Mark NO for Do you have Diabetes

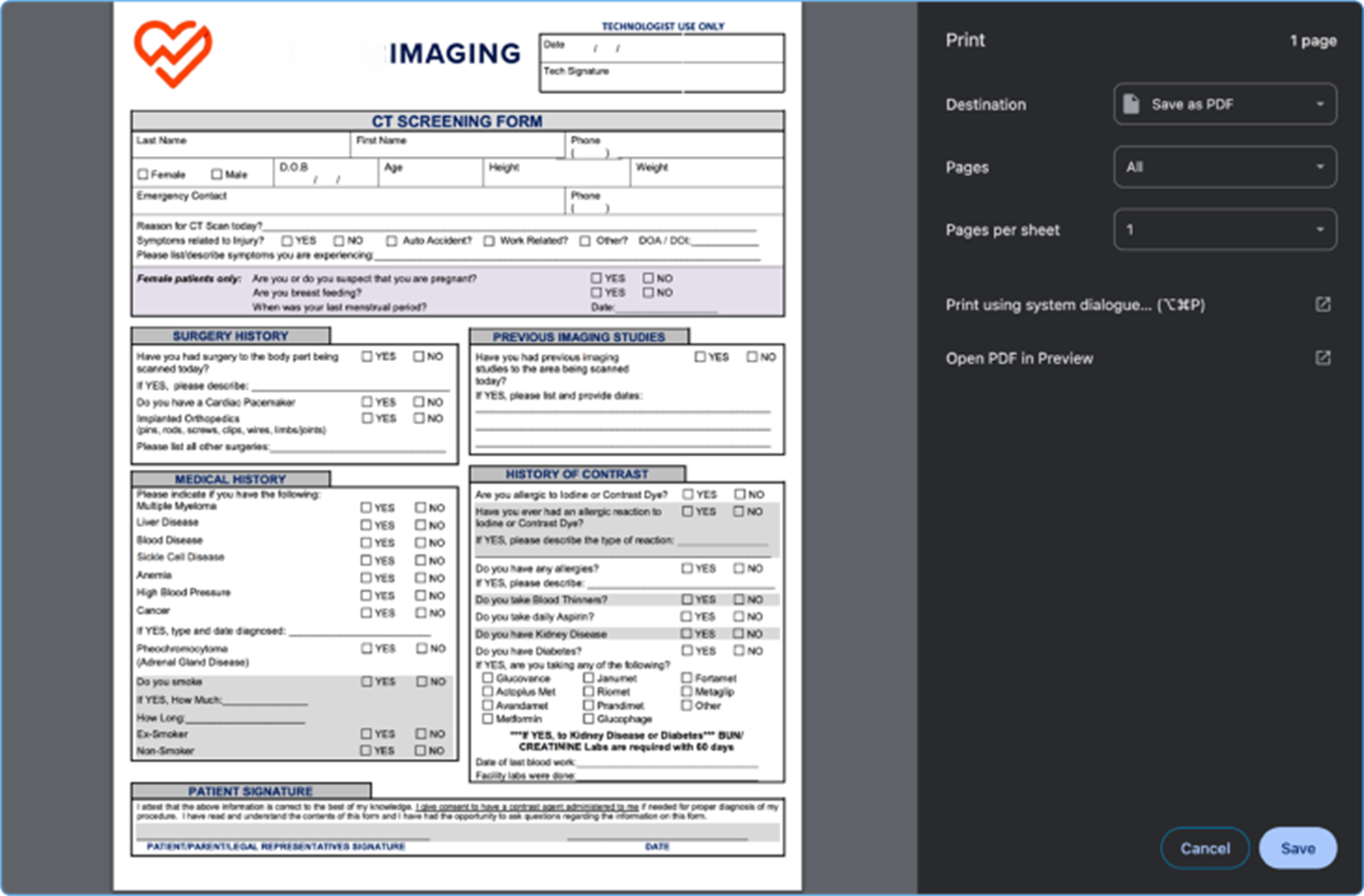739,651
